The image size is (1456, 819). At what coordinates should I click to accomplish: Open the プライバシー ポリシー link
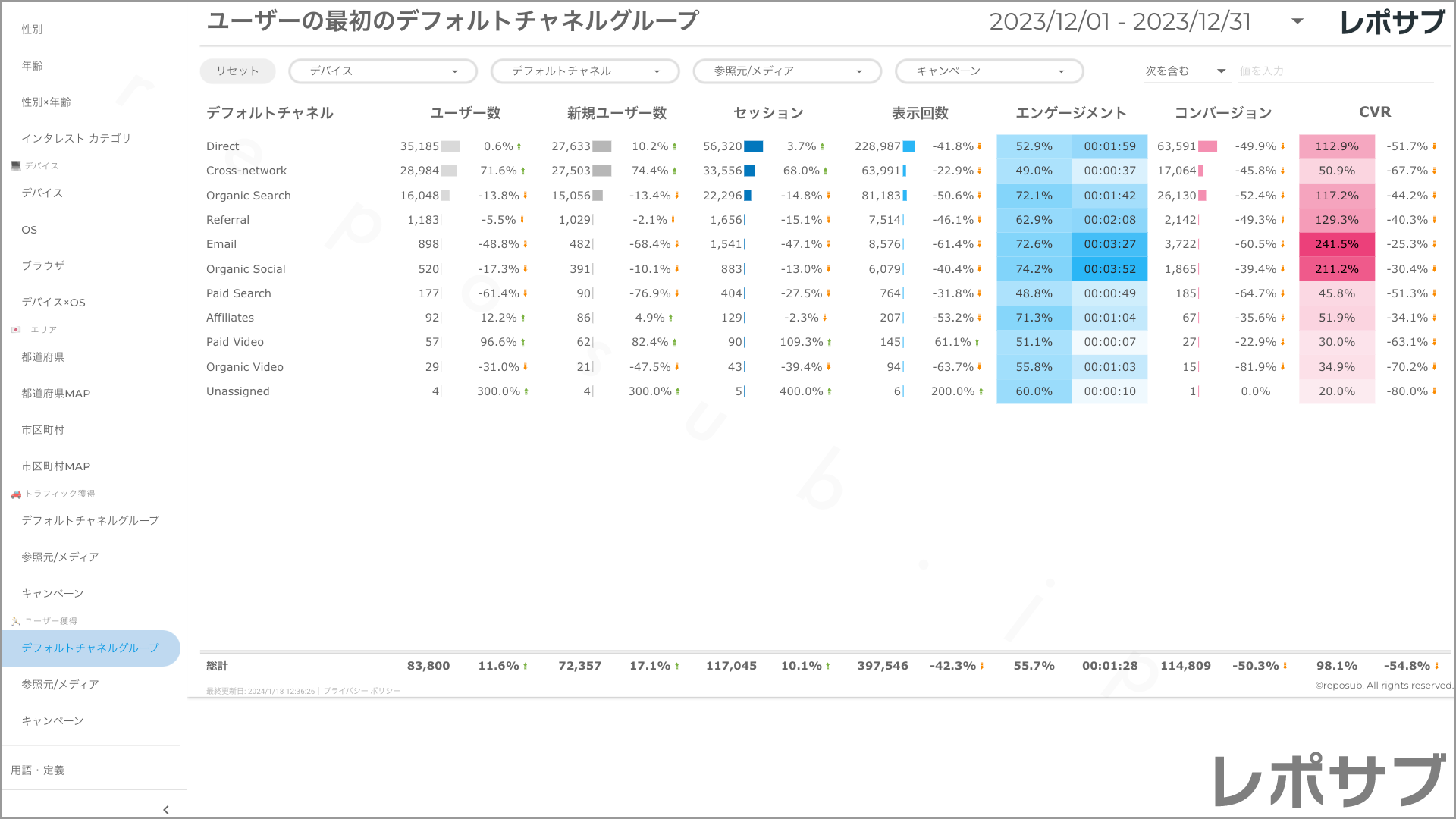tap(362, 691)
